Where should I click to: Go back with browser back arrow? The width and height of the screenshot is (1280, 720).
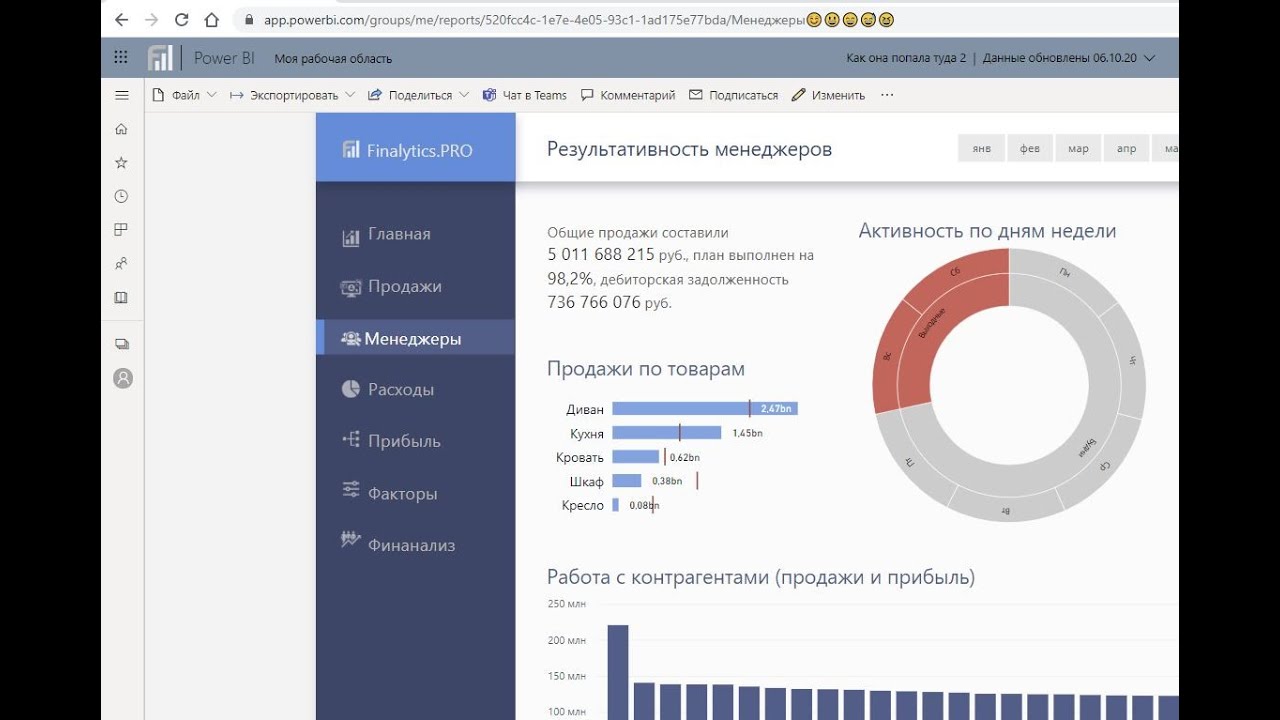point(121,19)
